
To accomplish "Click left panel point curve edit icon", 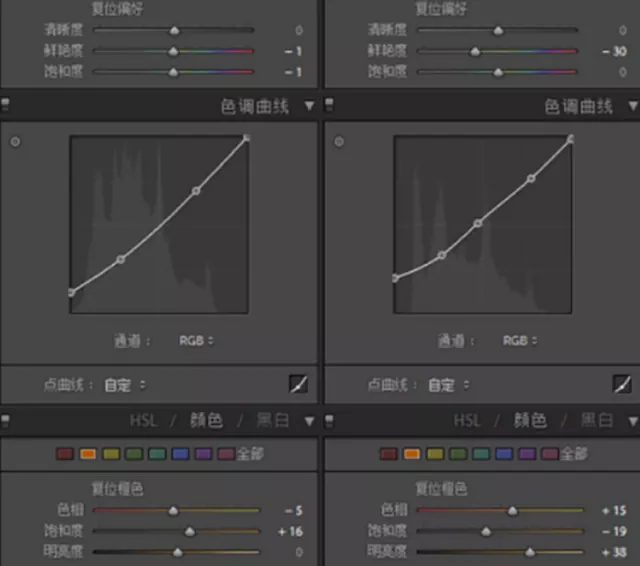I will (x=298, y=384).
